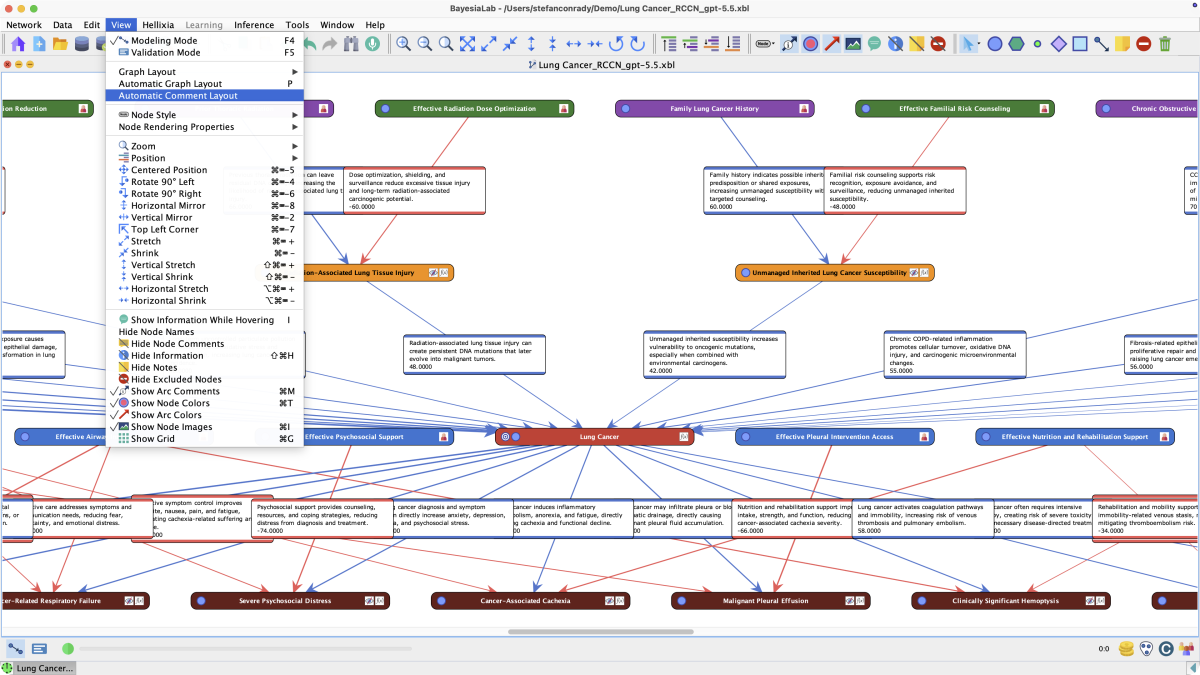This screenshot has width=1200, height=675.
Task: Click the binoculars search icon
Action: point(351,44)
